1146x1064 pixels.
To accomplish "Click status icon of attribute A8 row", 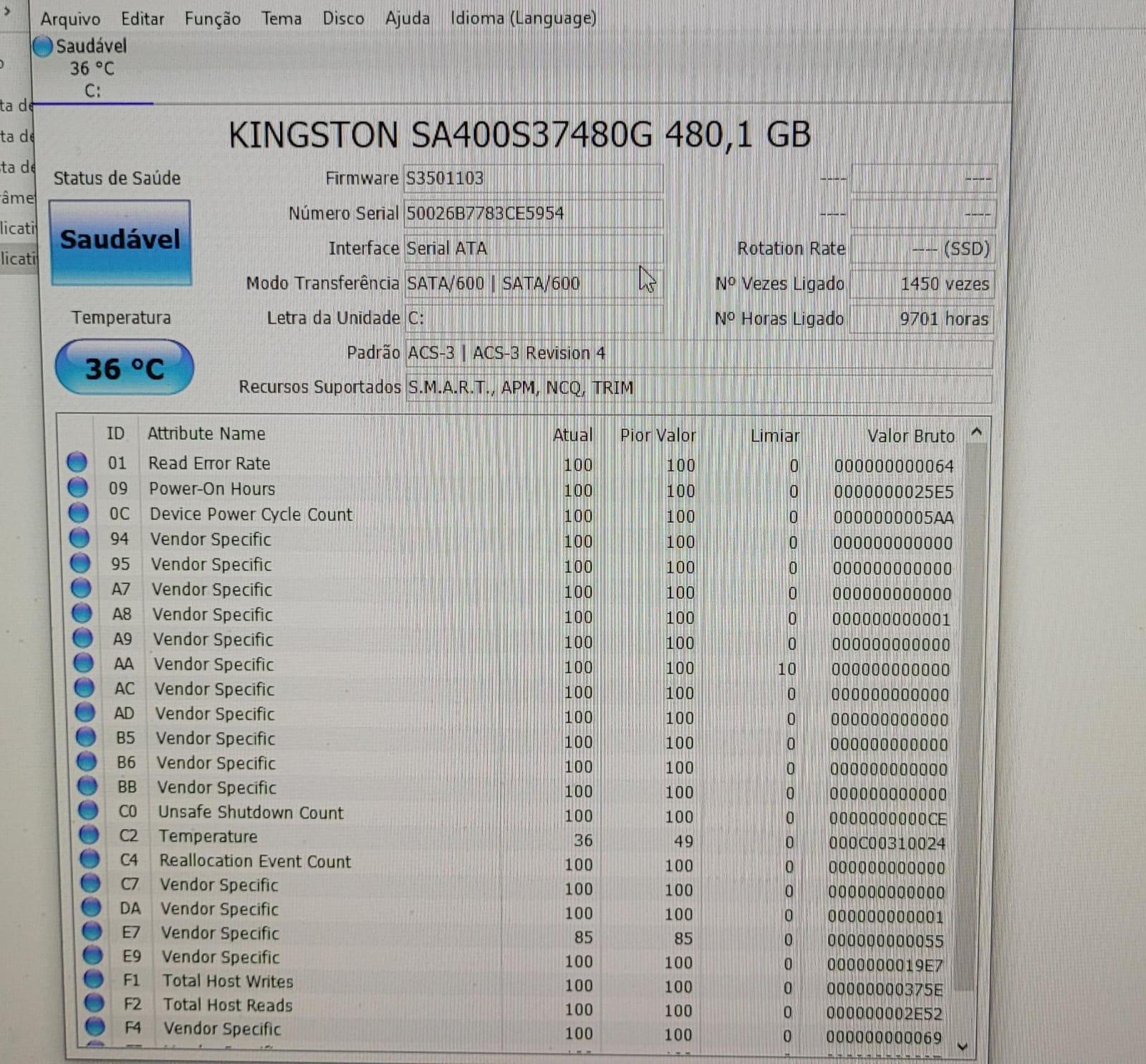I will point(82,613).
